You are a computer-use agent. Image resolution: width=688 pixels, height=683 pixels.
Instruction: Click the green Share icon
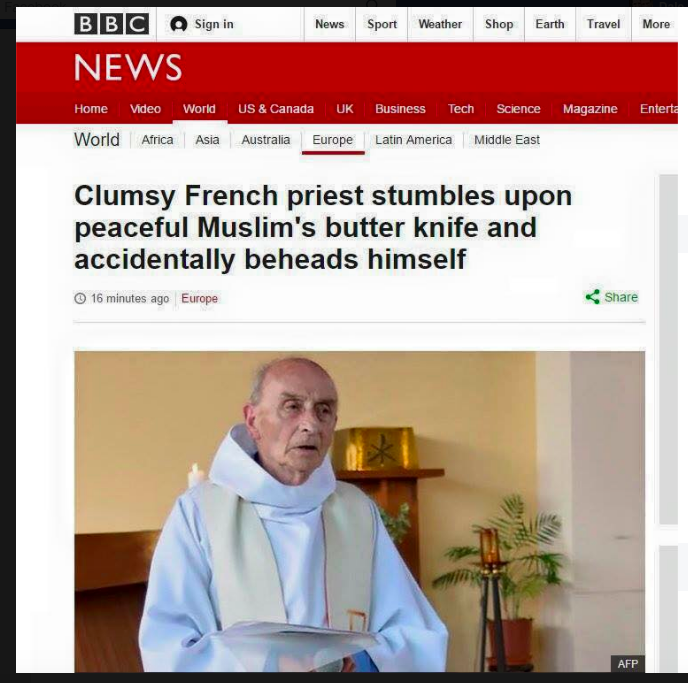(x=592, y=297)
